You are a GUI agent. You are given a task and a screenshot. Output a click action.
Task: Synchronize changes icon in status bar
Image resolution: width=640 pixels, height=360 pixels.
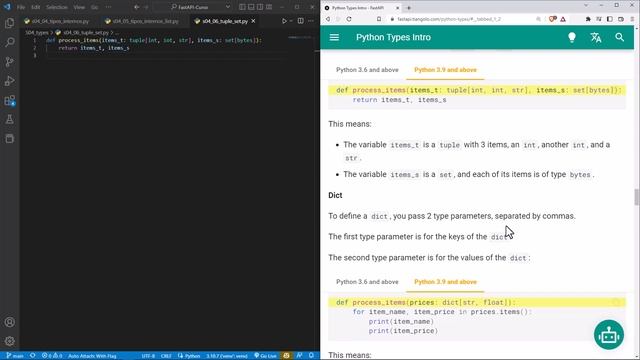[33, 356]
